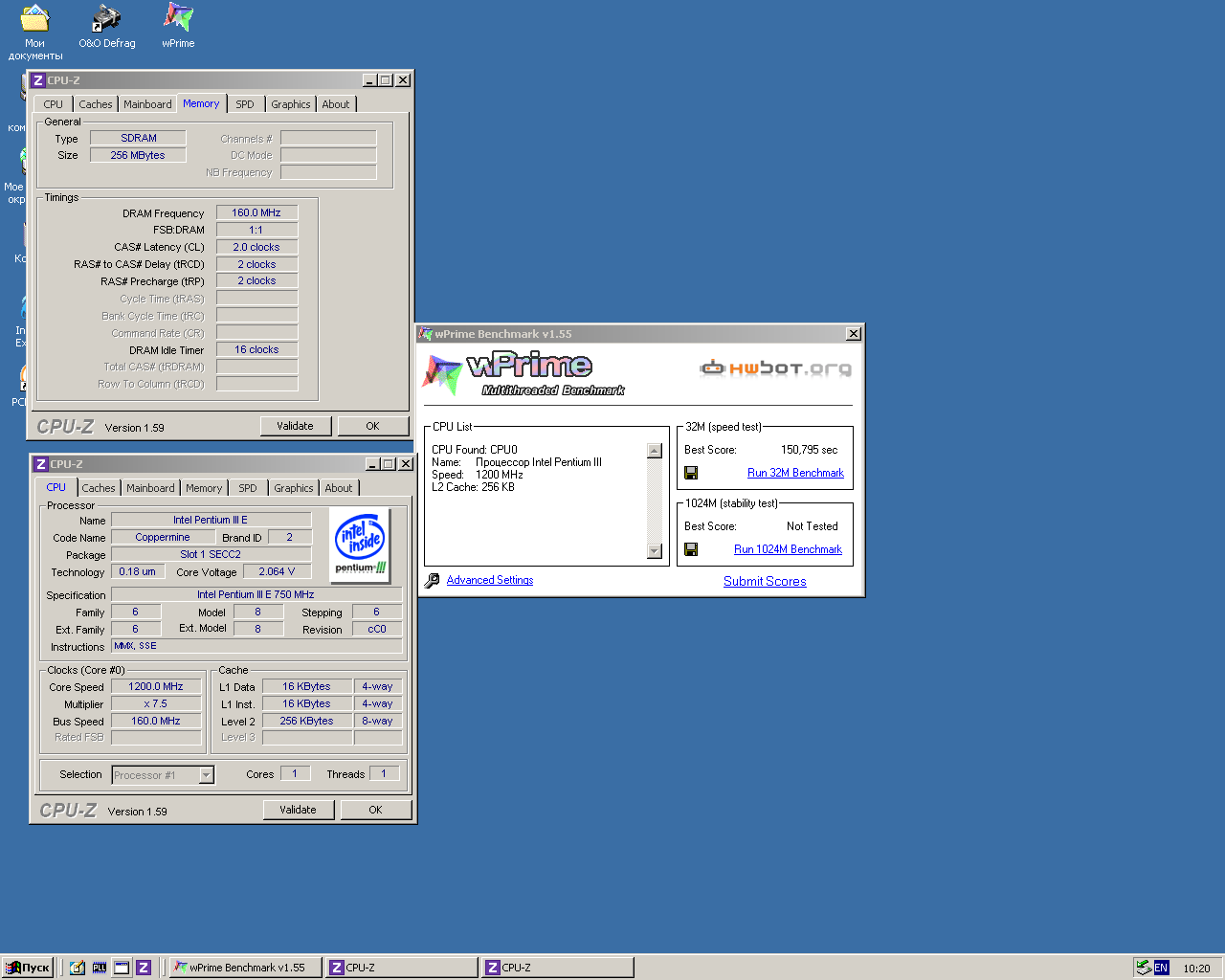This screenshot has width=1225, height=980.
Task: Click scroll down arrow in CPU List
Action: [655, 551]
